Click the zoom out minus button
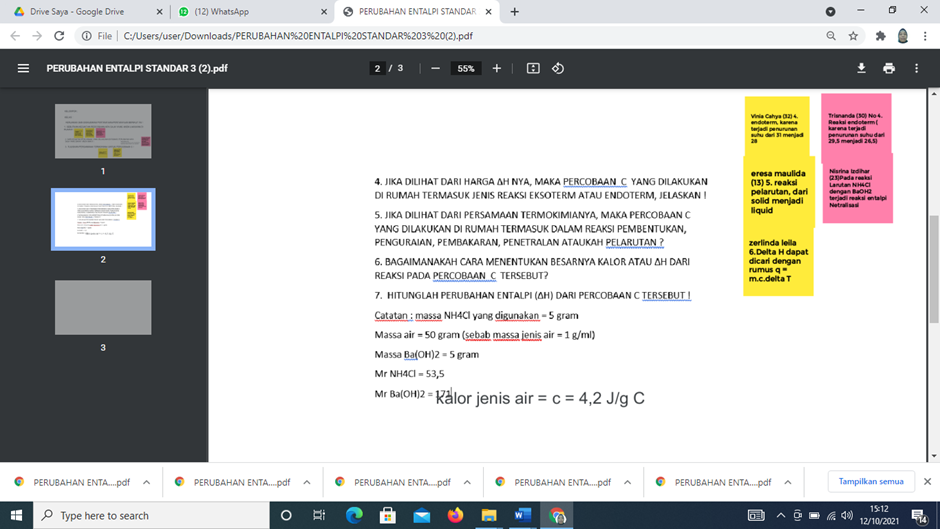 tap(435, 69)
